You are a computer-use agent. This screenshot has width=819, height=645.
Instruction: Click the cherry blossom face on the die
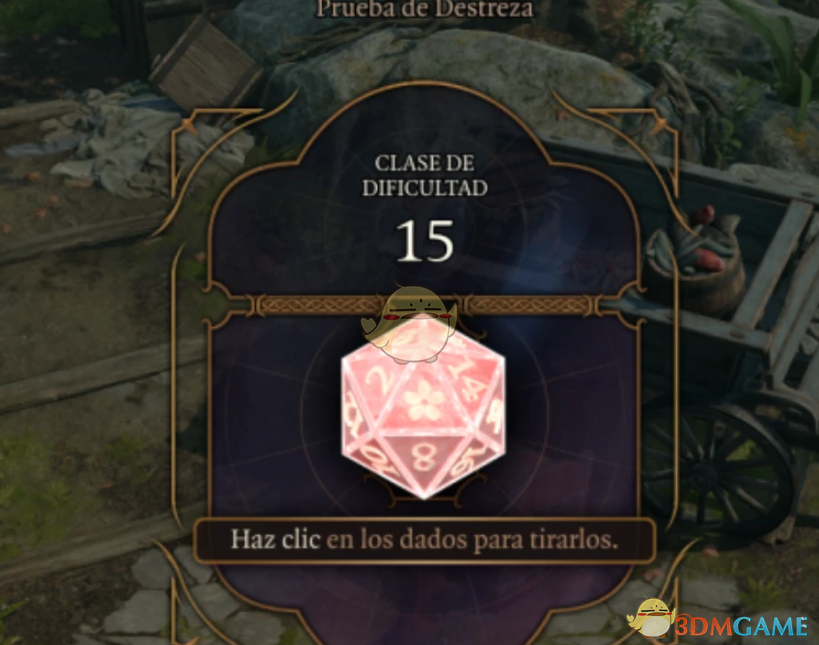(x=424, y=402)
